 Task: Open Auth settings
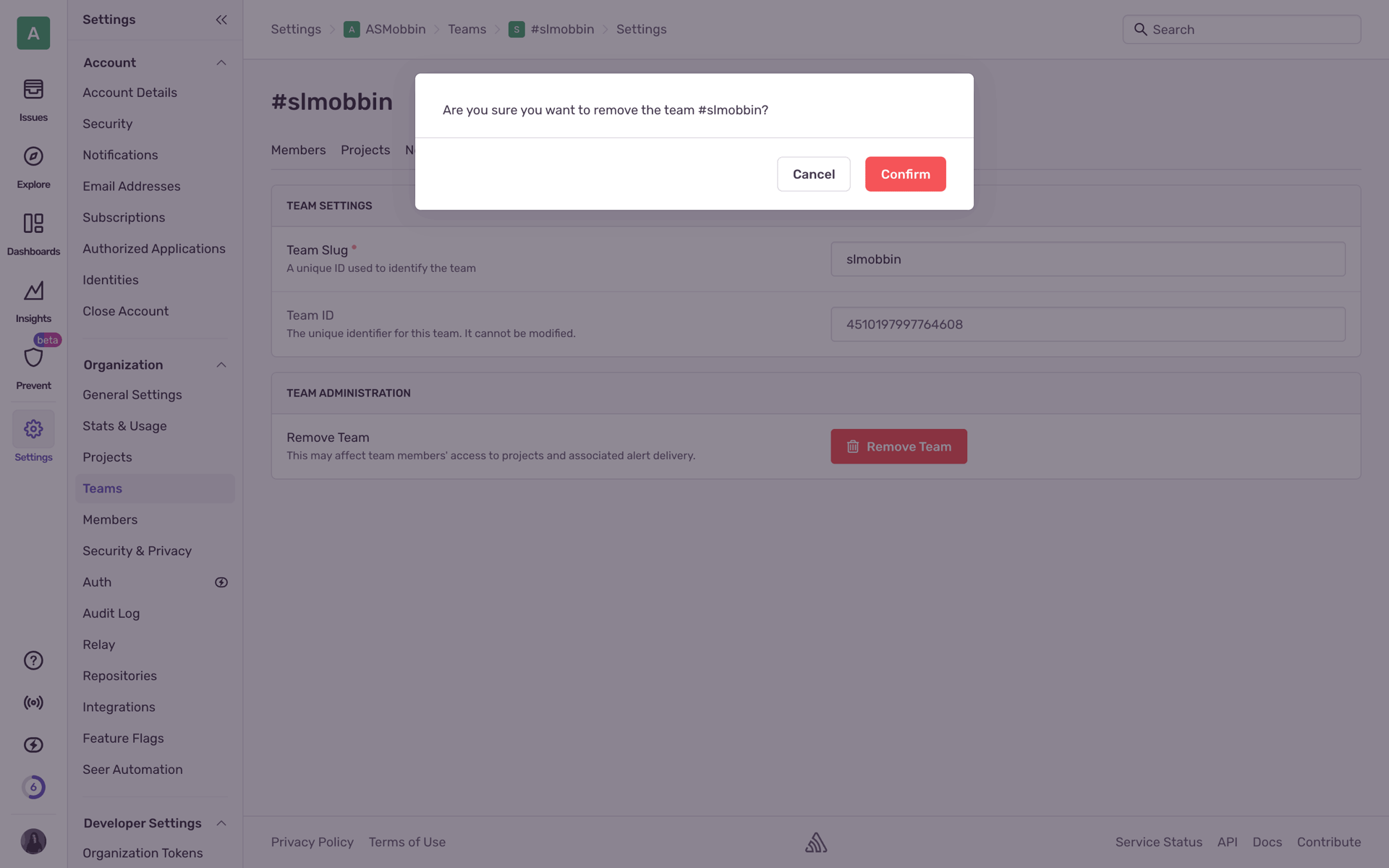pos(97,582)
